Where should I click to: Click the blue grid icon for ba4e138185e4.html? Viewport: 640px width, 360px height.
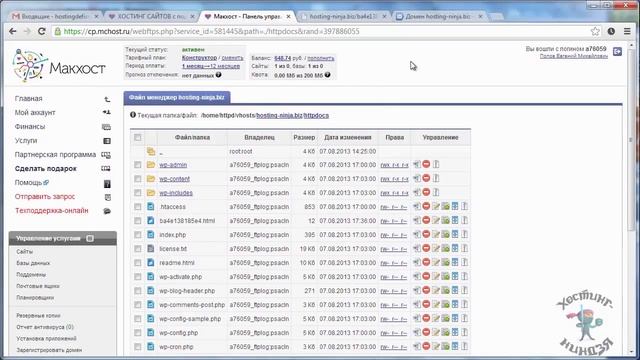pyautogui.click(x=455, y=221)
